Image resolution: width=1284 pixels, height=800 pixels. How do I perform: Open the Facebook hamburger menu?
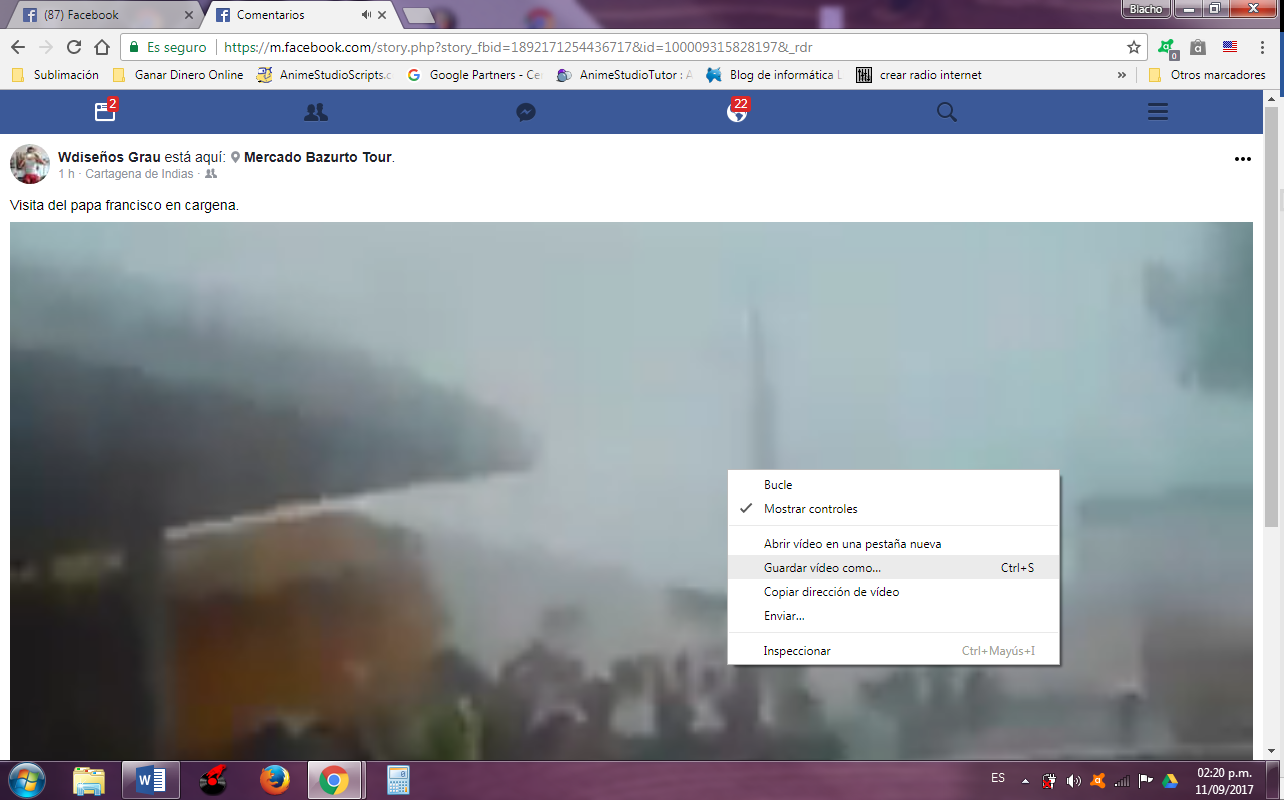click(x=1157, y=112)
